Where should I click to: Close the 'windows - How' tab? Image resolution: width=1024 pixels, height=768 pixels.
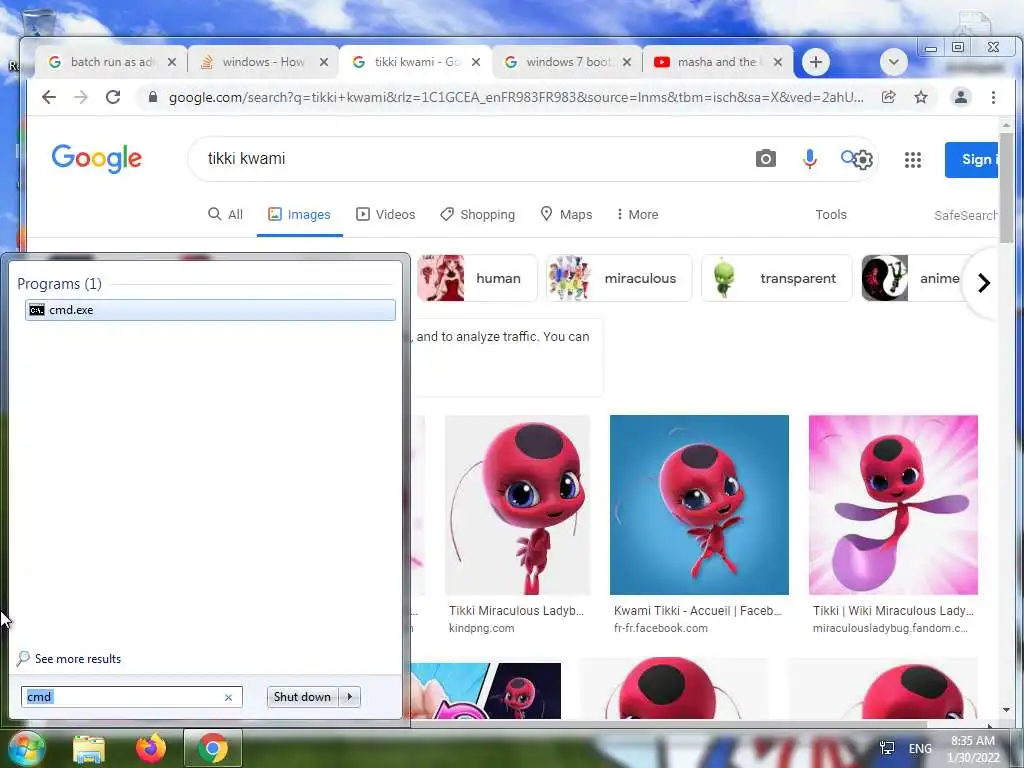pyautogui.click(x=324, y=62)
